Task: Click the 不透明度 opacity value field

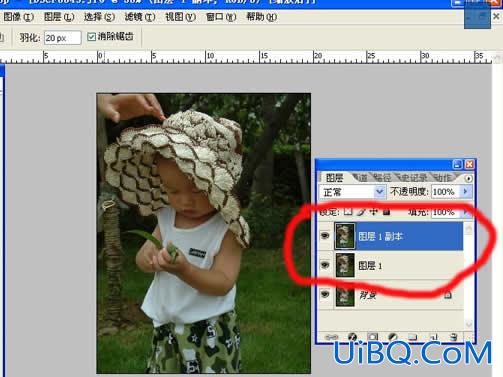Action: 444,192
